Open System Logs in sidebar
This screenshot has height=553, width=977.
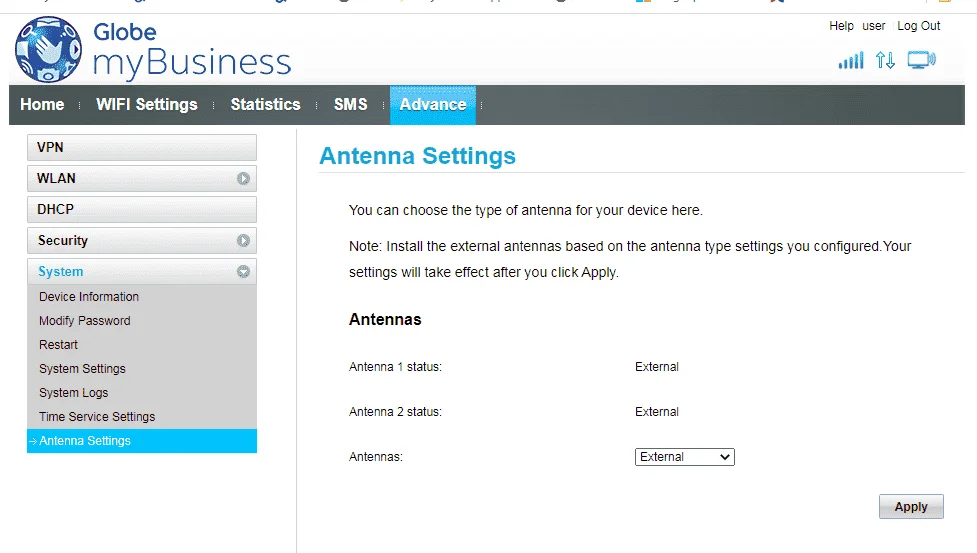coord(74,393)
